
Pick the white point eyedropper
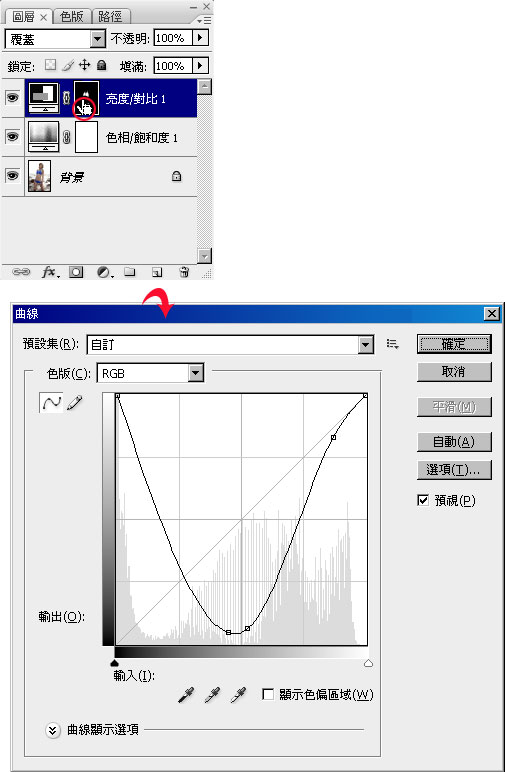point(238,695)
